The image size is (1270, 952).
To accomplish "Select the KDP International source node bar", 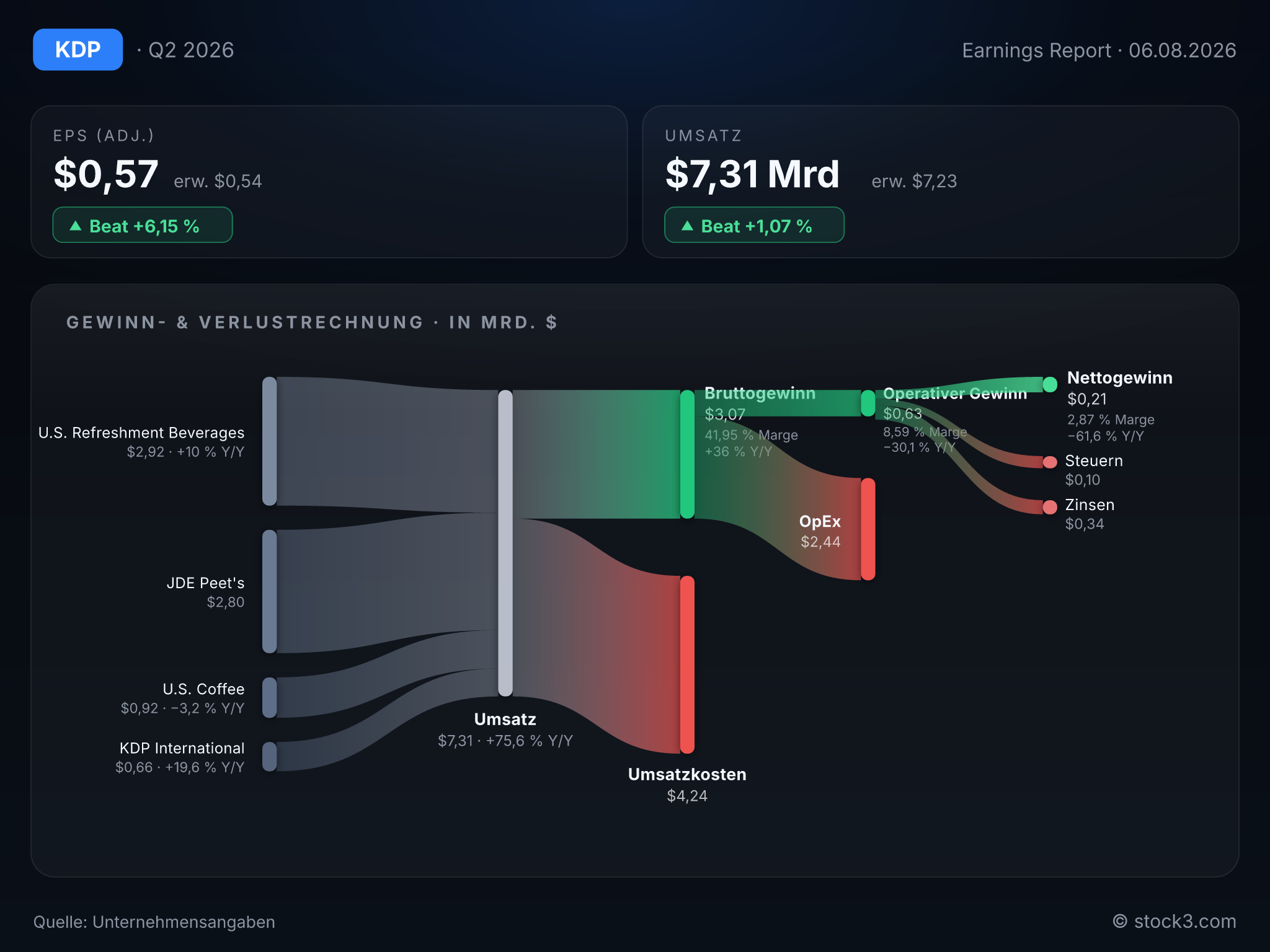I will pos(269,757).
